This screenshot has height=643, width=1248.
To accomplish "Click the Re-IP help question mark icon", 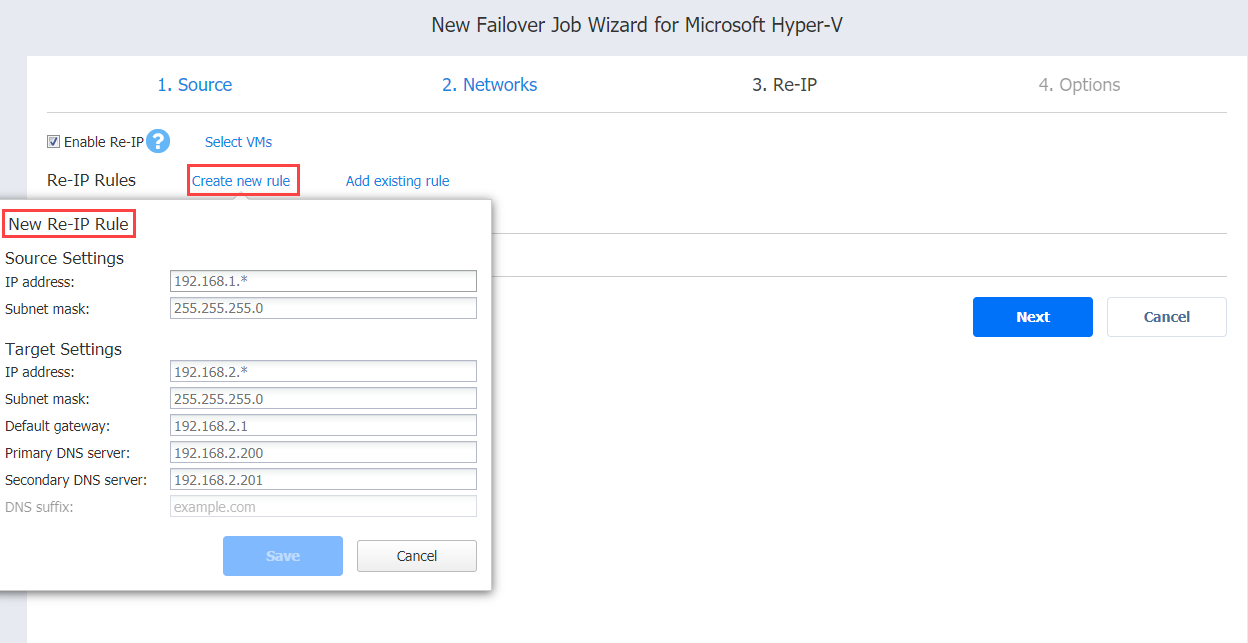I will click(x=158, y=141).
